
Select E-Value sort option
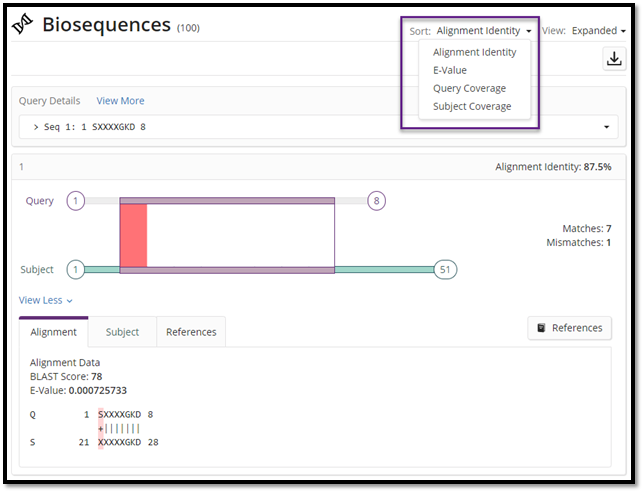pyautogui.click(x=450, y=70)
